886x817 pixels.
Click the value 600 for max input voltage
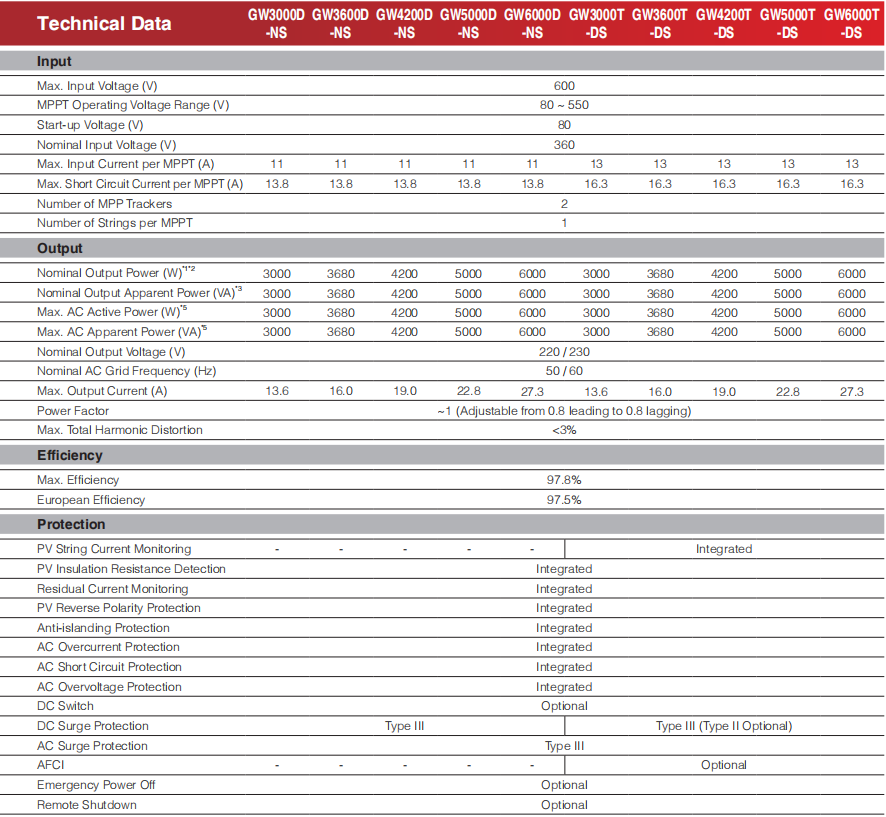(x=564, y=86)
